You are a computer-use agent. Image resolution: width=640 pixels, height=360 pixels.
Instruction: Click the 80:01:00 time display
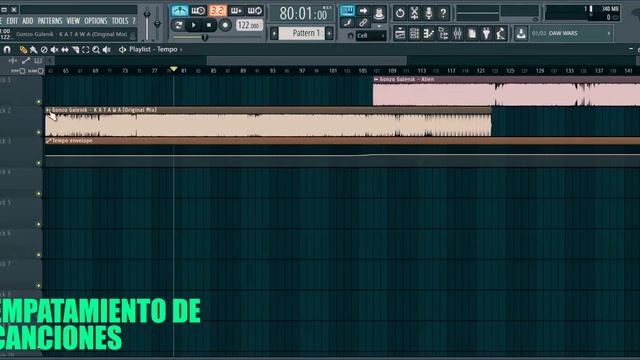click(303, 14)
